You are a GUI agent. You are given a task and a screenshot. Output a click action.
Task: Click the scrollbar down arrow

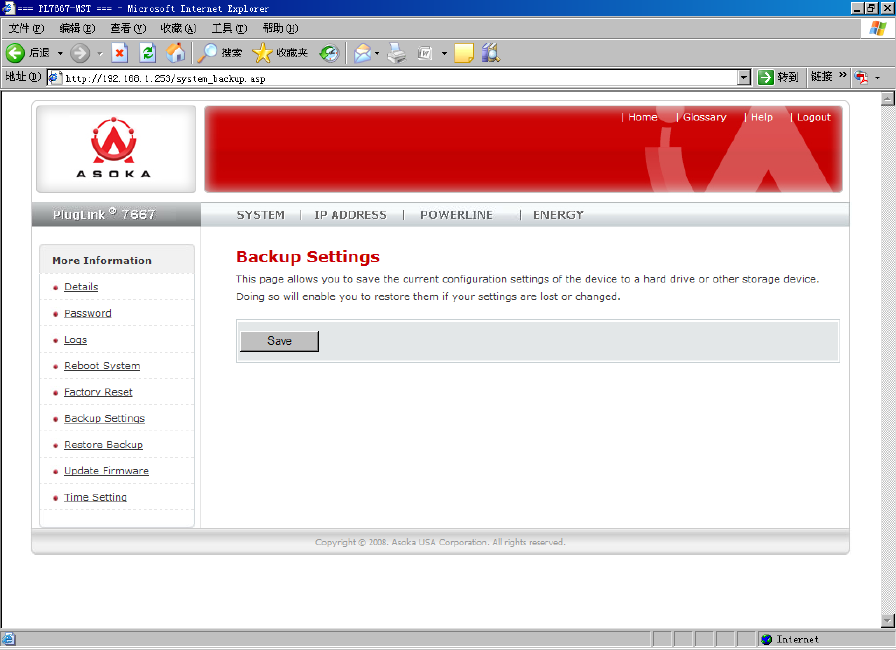[x=887, y=620]
